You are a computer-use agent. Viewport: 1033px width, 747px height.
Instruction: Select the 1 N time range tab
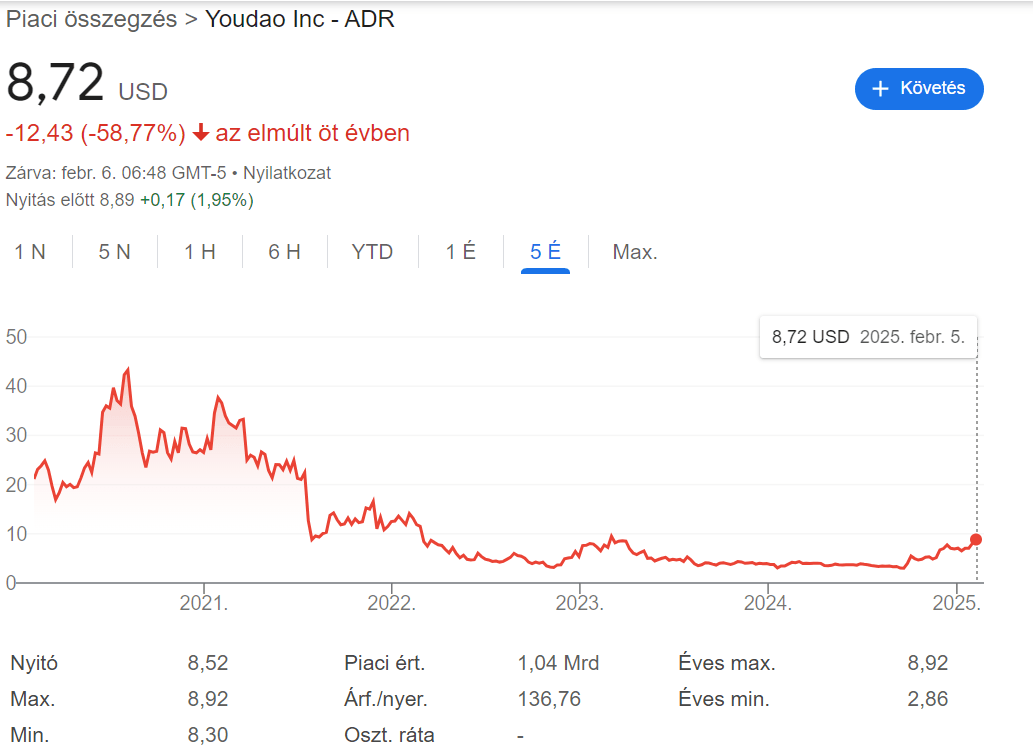30,252
